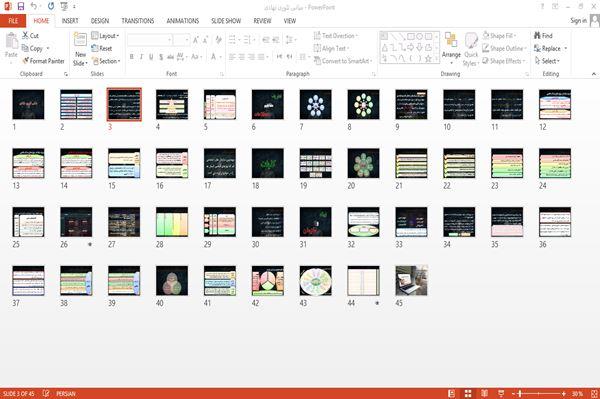This screenshot has width=600, height=399.
Task: Open the Select dropdown in Editing
Action: [547, 61]
